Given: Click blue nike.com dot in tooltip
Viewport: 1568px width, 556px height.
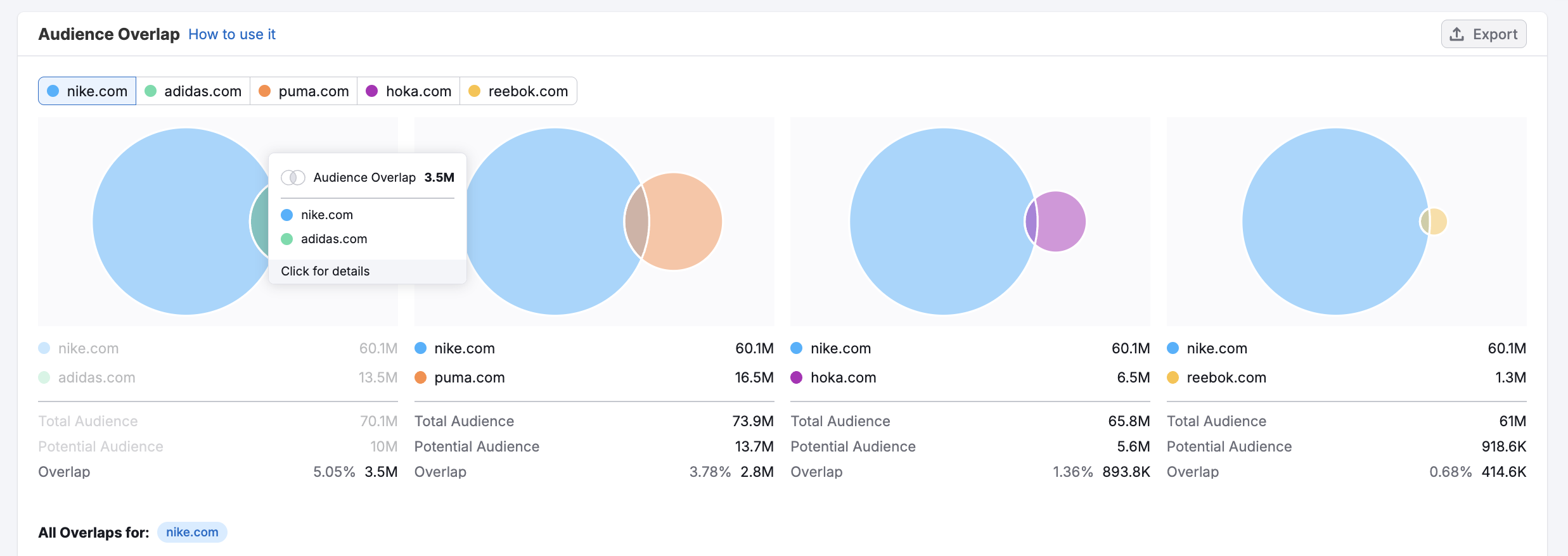Looking at the screenshot, I should coord(286,215).
